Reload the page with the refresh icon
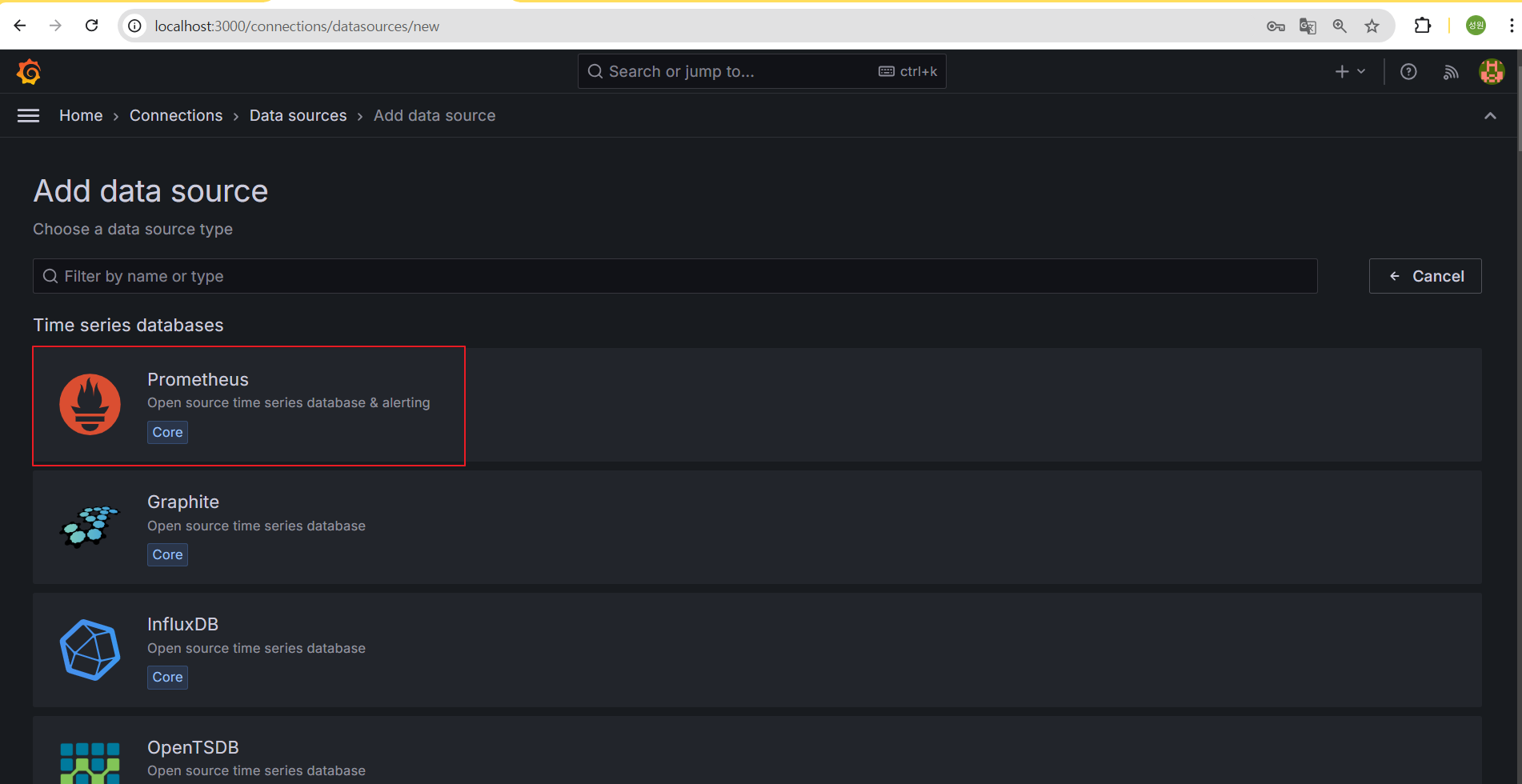1522x784 pixels. [x=91, y=26]
